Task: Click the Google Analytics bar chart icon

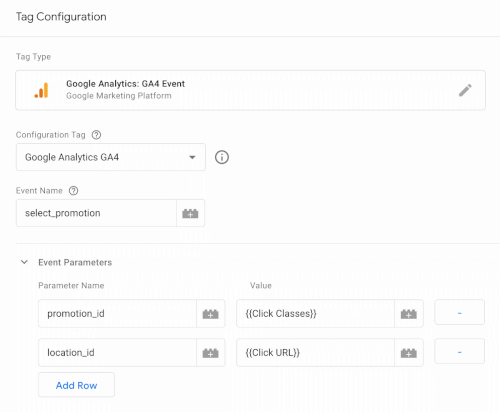Action: tap(42, 90)
